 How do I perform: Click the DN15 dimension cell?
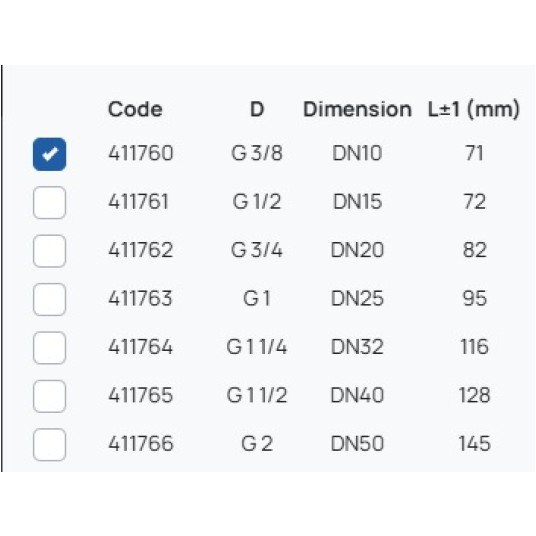coord(357,201)
